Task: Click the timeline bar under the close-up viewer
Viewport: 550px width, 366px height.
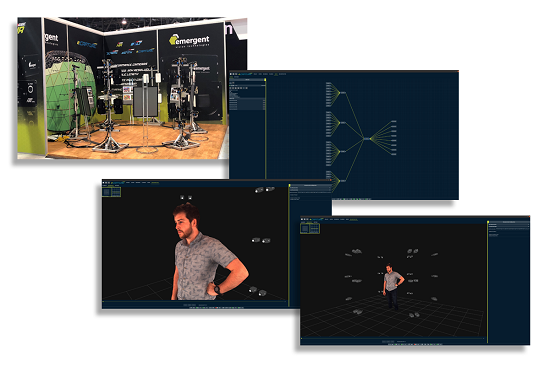Action: pos(195,301)
